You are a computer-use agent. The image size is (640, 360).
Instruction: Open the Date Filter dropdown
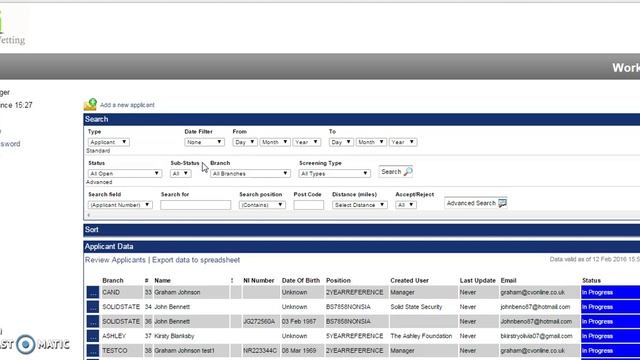tap(204, 142)
